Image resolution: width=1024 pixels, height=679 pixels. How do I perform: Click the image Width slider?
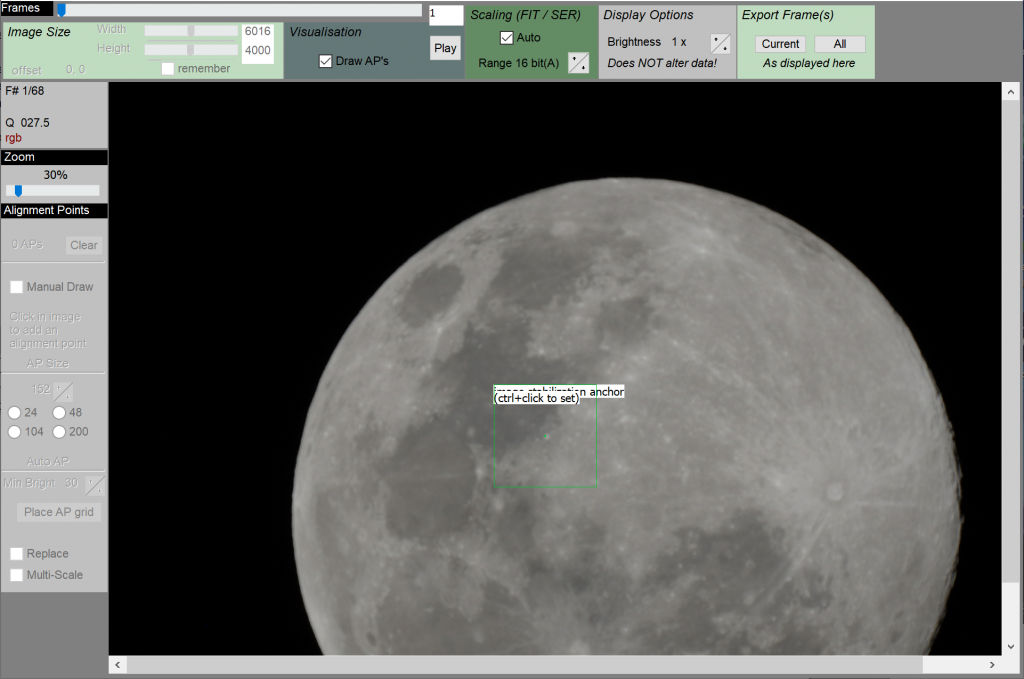pos(191,31)
